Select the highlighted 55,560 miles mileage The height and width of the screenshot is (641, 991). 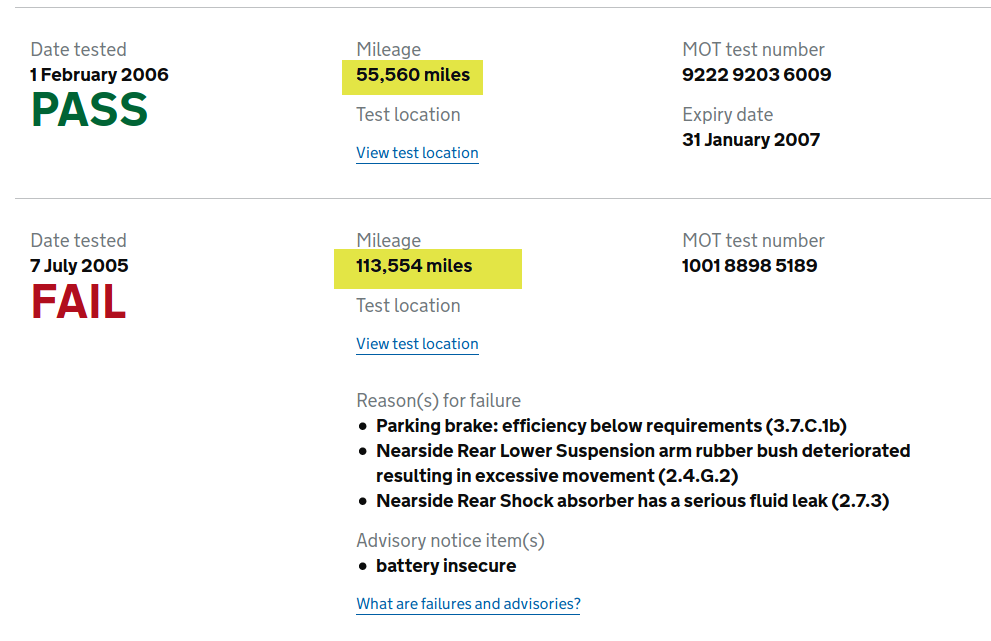pyautogui.click(x=413, y=75)
